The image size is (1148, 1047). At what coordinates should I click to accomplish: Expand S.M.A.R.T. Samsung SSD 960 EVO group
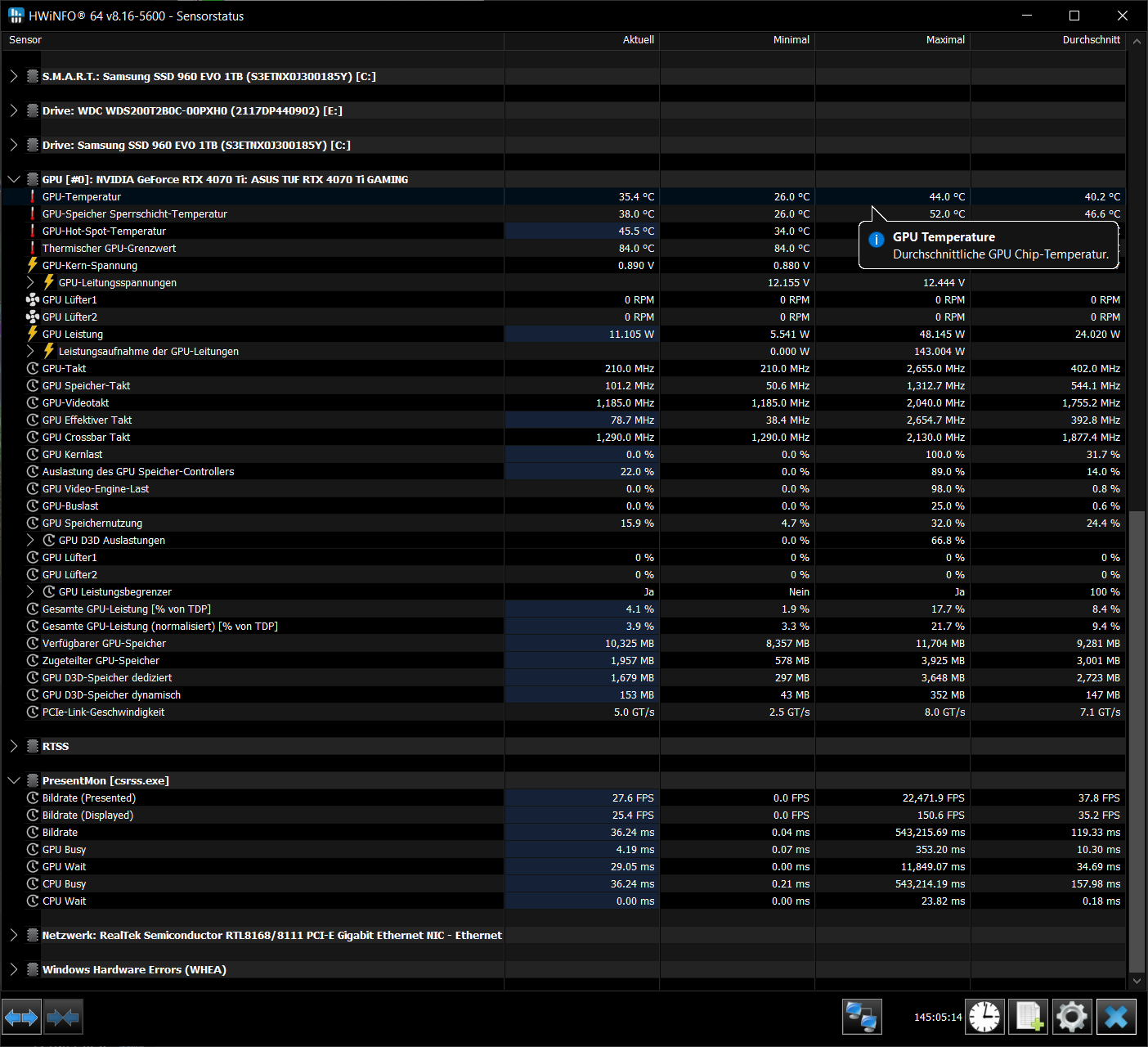pos(14,77)
